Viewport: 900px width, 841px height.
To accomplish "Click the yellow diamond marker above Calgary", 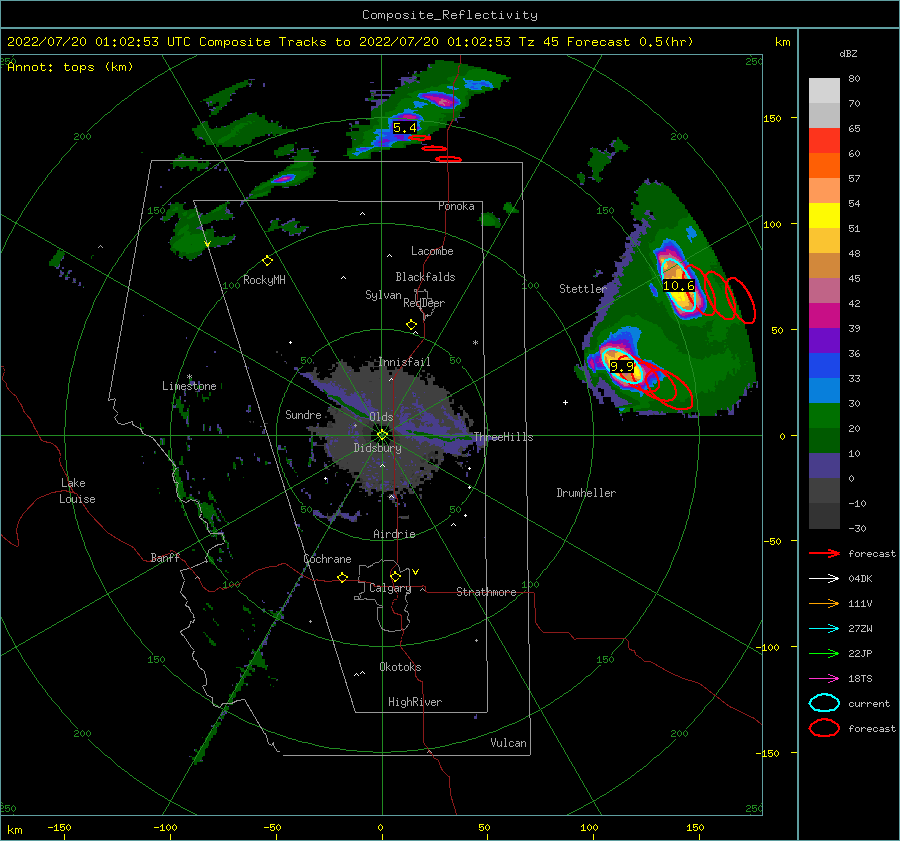I will pos(395,576).
